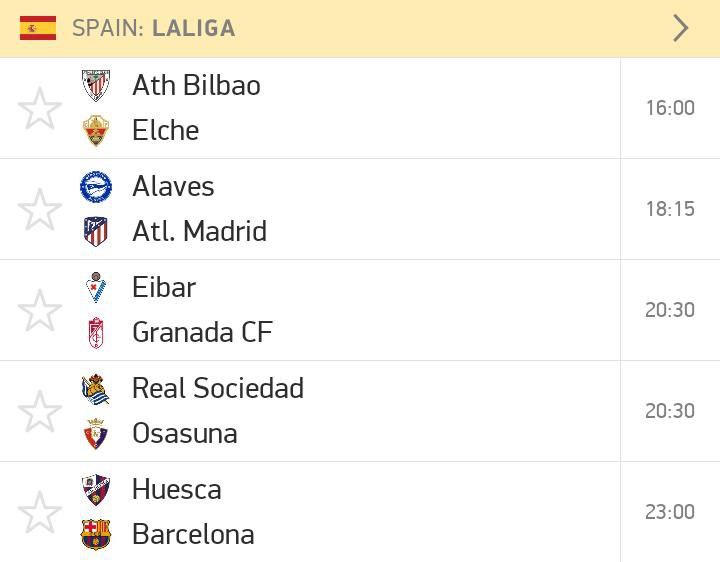This screenshot has width=720, height=562.
Task: Select the Atl. Madrid team name
Action: point(199,231)
